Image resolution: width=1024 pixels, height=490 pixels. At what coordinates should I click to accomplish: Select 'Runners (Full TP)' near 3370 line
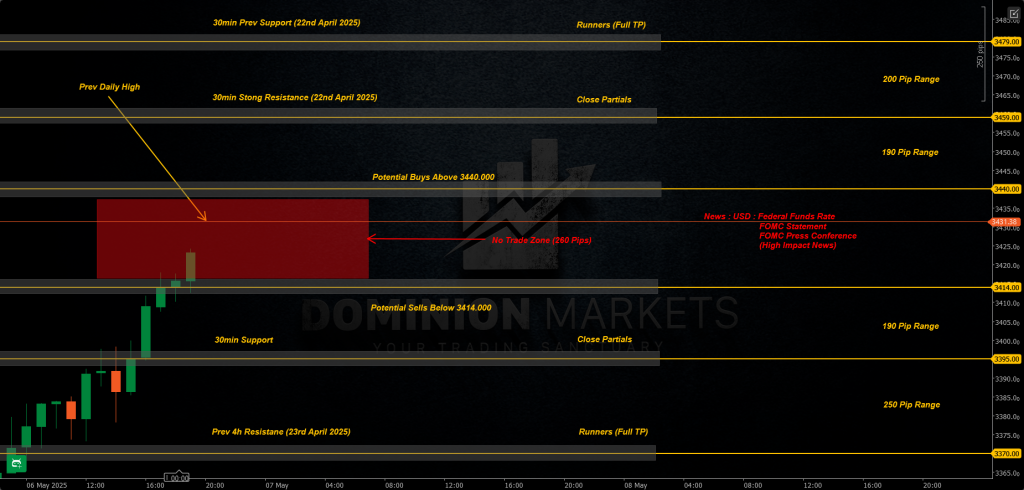pos(613,432)
